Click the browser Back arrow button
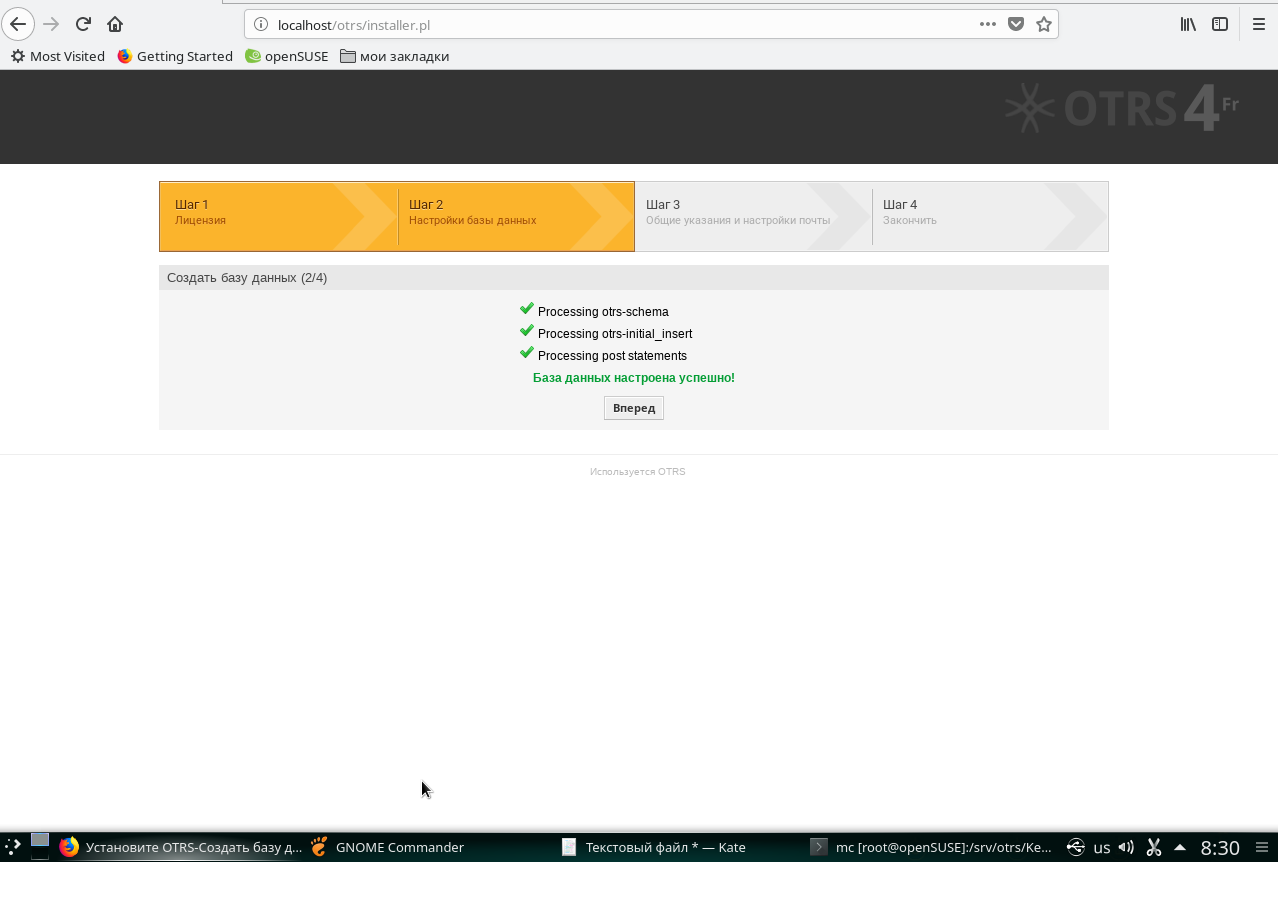 pos(18,24)
